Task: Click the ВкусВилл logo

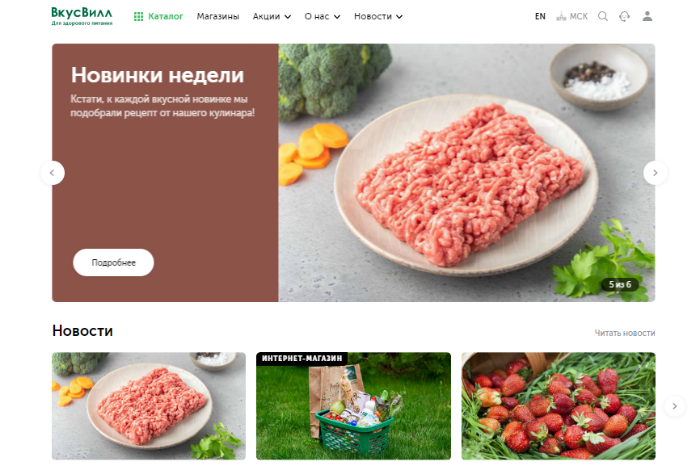Action: 82,16
